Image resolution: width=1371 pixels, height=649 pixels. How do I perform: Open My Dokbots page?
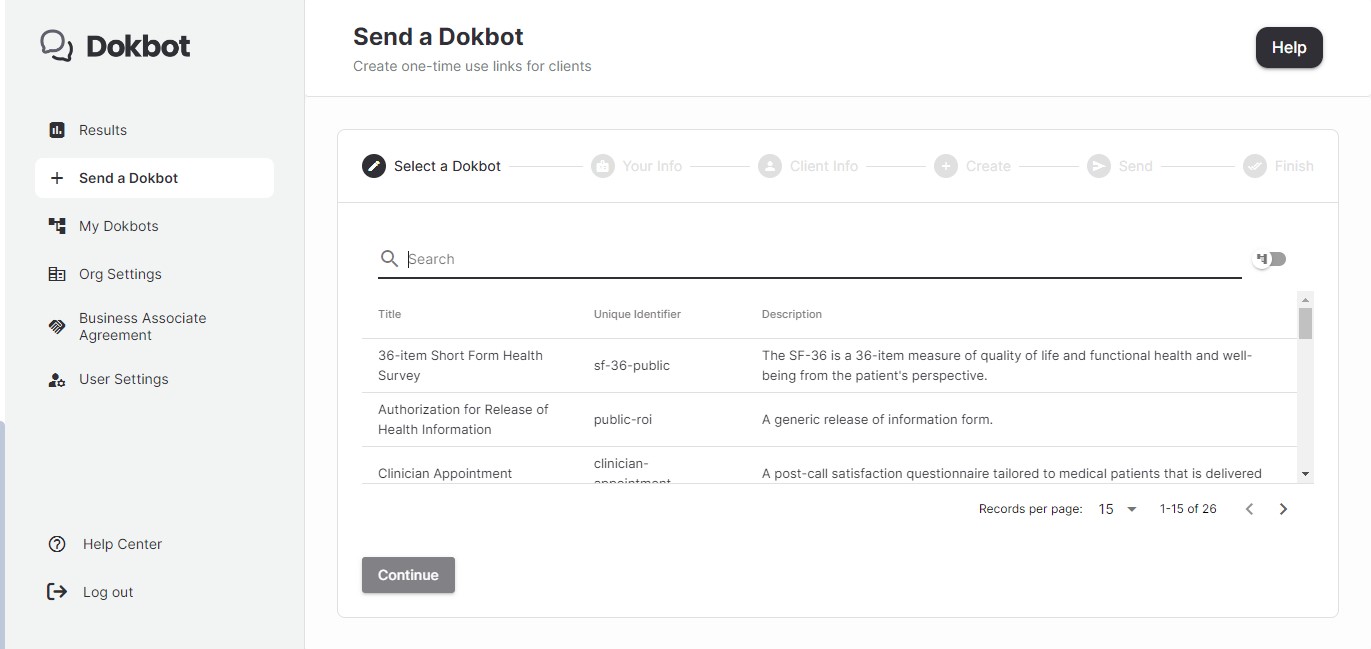click(154, 226)
